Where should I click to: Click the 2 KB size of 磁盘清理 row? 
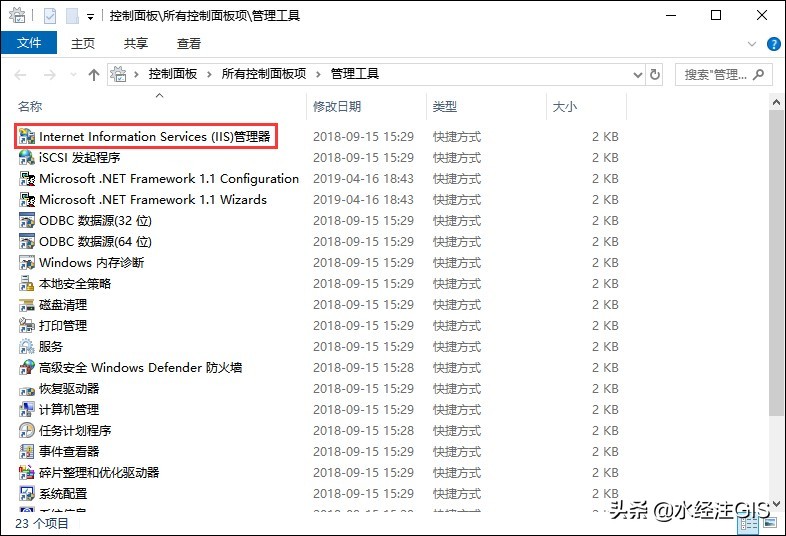[605, 305]
